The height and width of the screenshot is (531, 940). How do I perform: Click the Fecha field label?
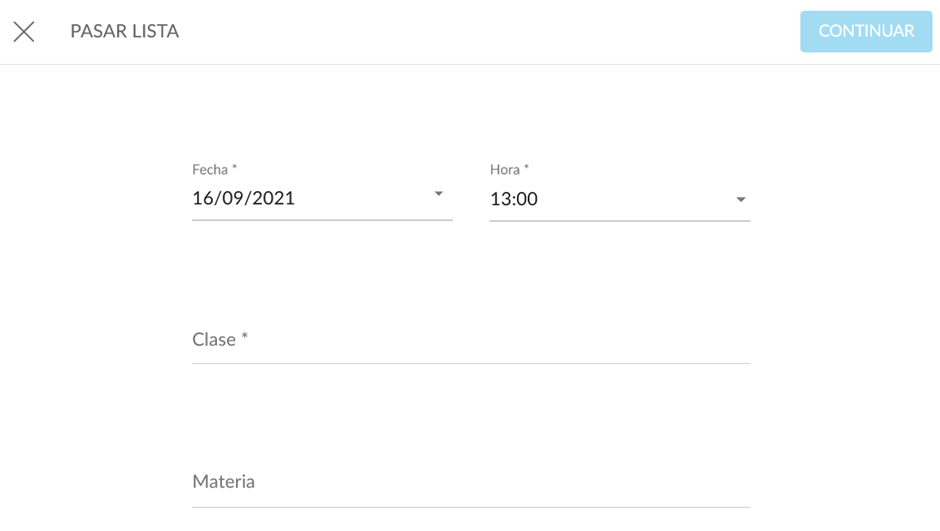point(210,170)
